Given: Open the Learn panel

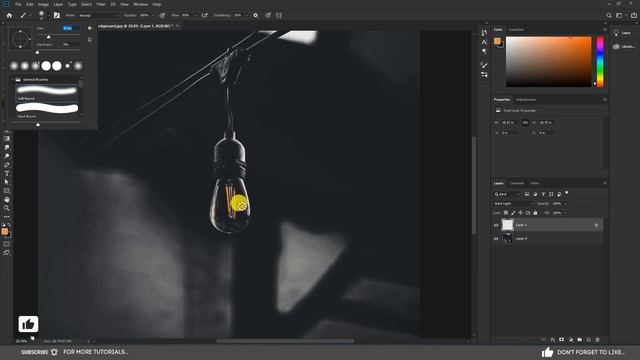Looking at the screenshot, I should coord(622,33).
